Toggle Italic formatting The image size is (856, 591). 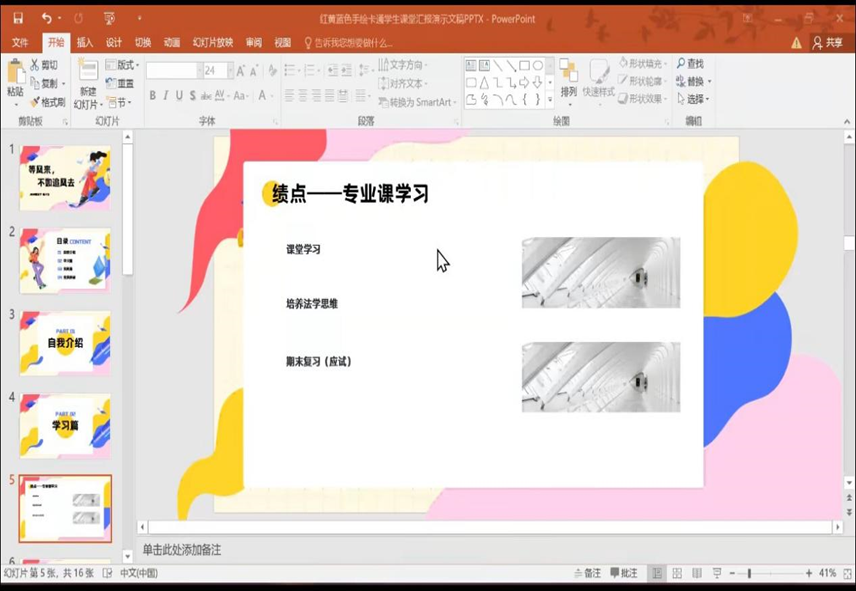tap(166, 96)
